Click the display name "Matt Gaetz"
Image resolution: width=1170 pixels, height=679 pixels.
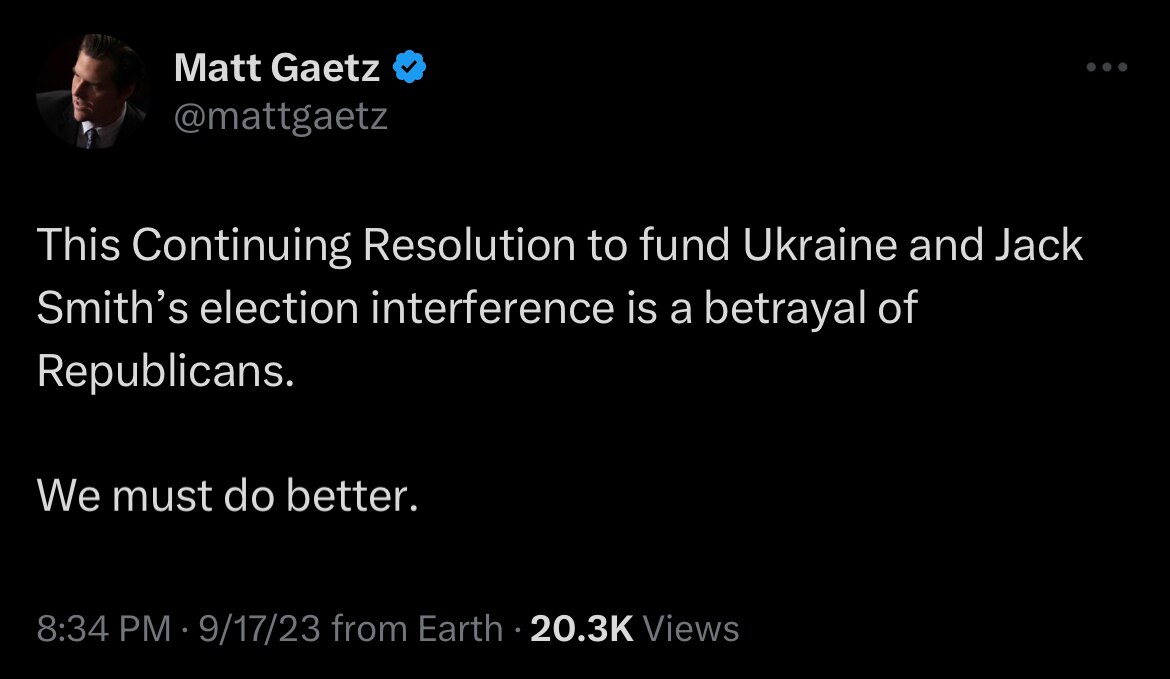277,68
